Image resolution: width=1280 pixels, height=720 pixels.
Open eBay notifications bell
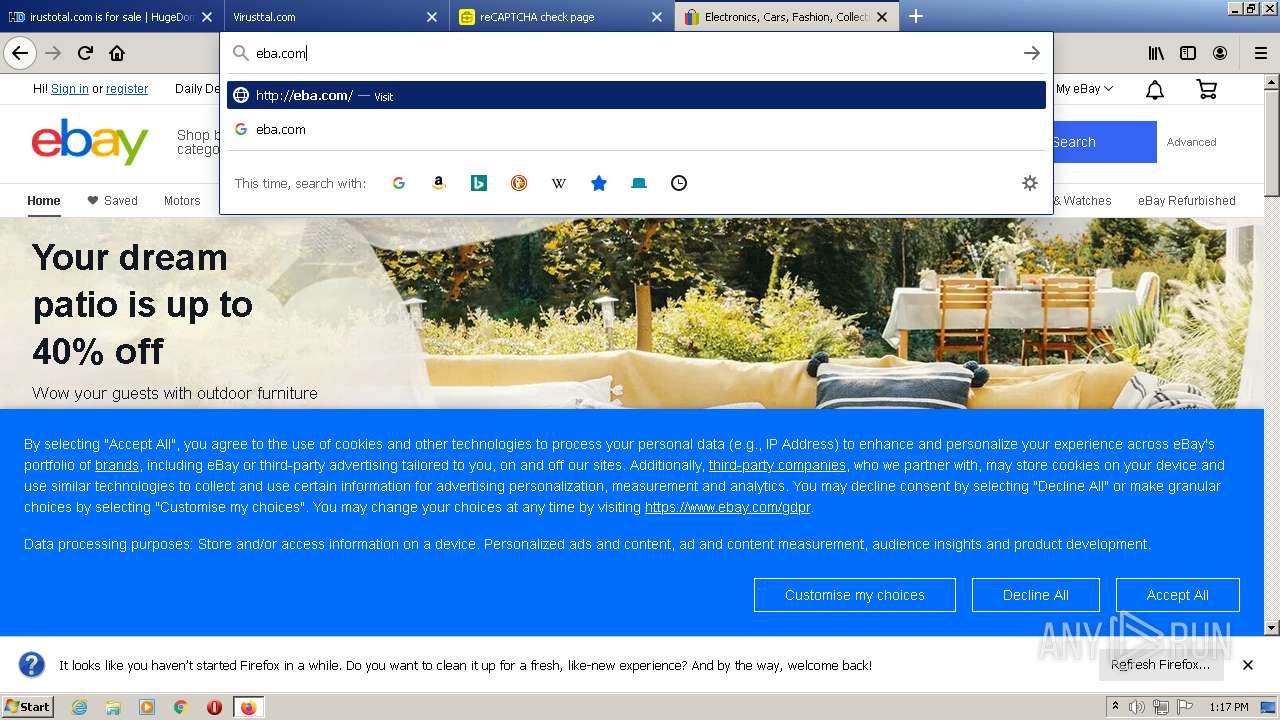[x=1155, y=90]
